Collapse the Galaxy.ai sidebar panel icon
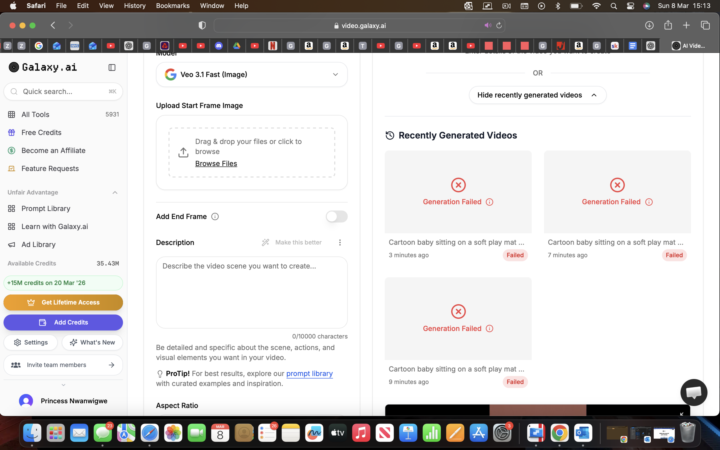Screen dimensions: 720x450 click(x=112, y=68)
